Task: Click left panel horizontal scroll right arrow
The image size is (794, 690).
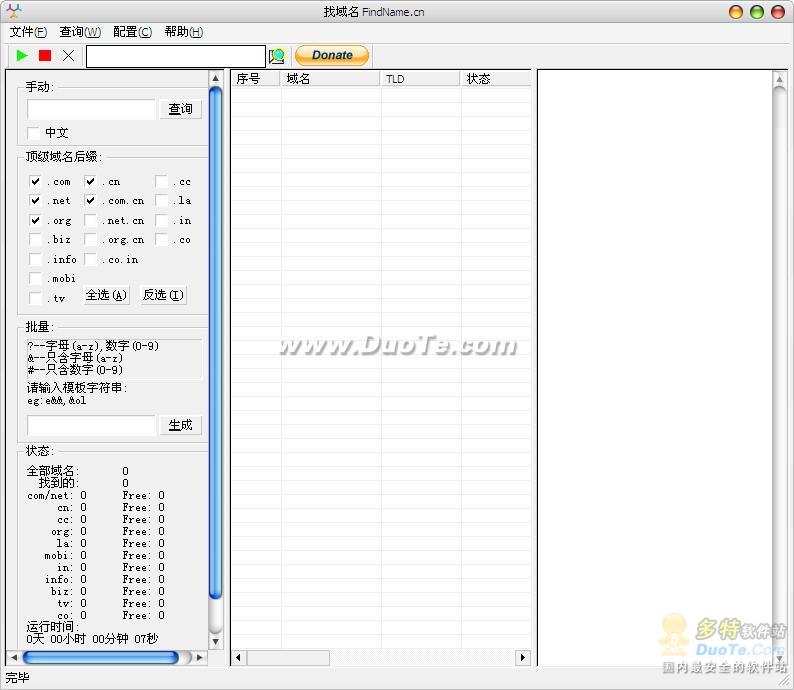Action: [200, 657]
